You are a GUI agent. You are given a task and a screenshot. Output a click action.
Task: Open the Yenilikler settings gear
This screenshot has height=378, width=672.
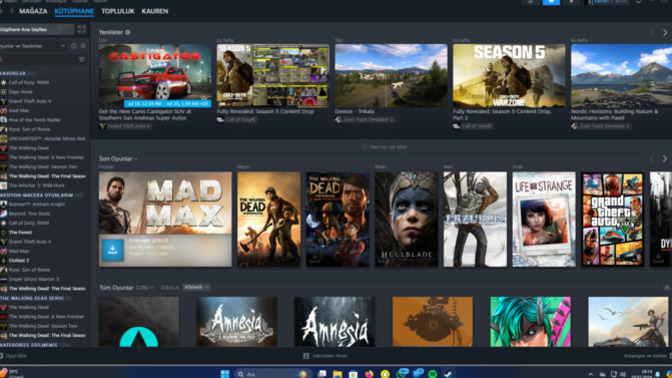point(128,32)
